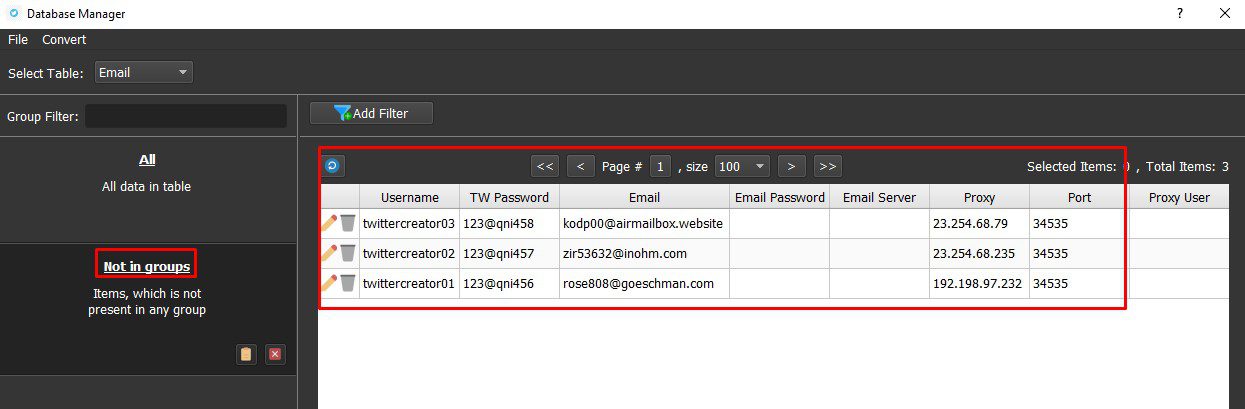Select the Not in groups filter
The height and width of the screenshot is (409, 1245).
[146, 266]
